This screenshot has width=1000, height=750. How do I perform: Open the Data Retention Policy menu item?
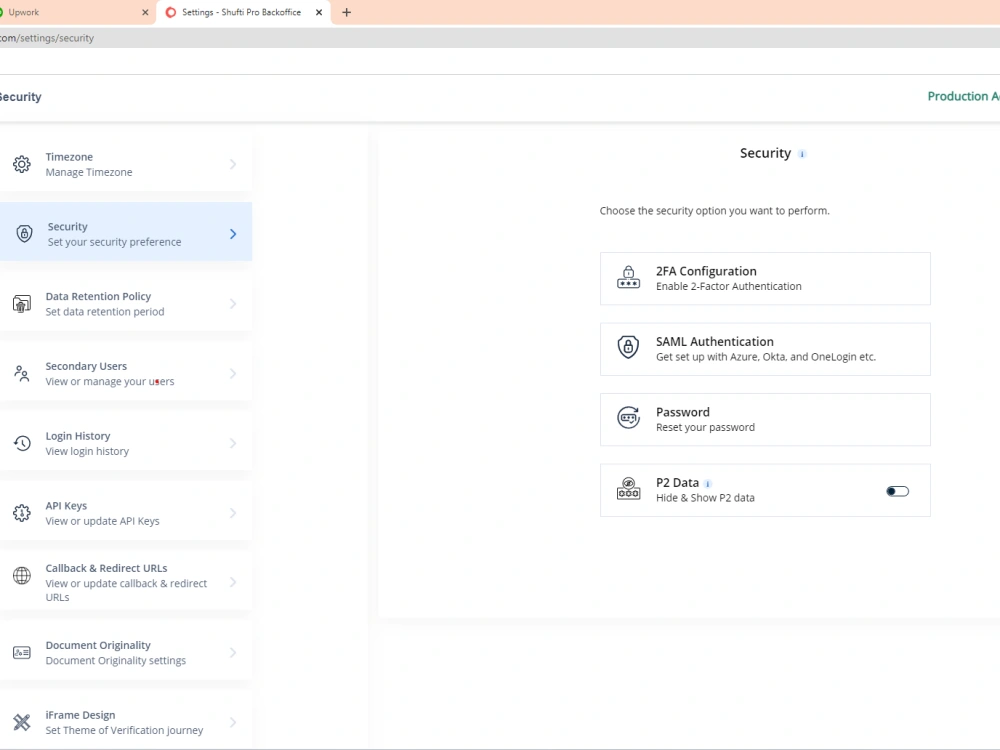126,304
